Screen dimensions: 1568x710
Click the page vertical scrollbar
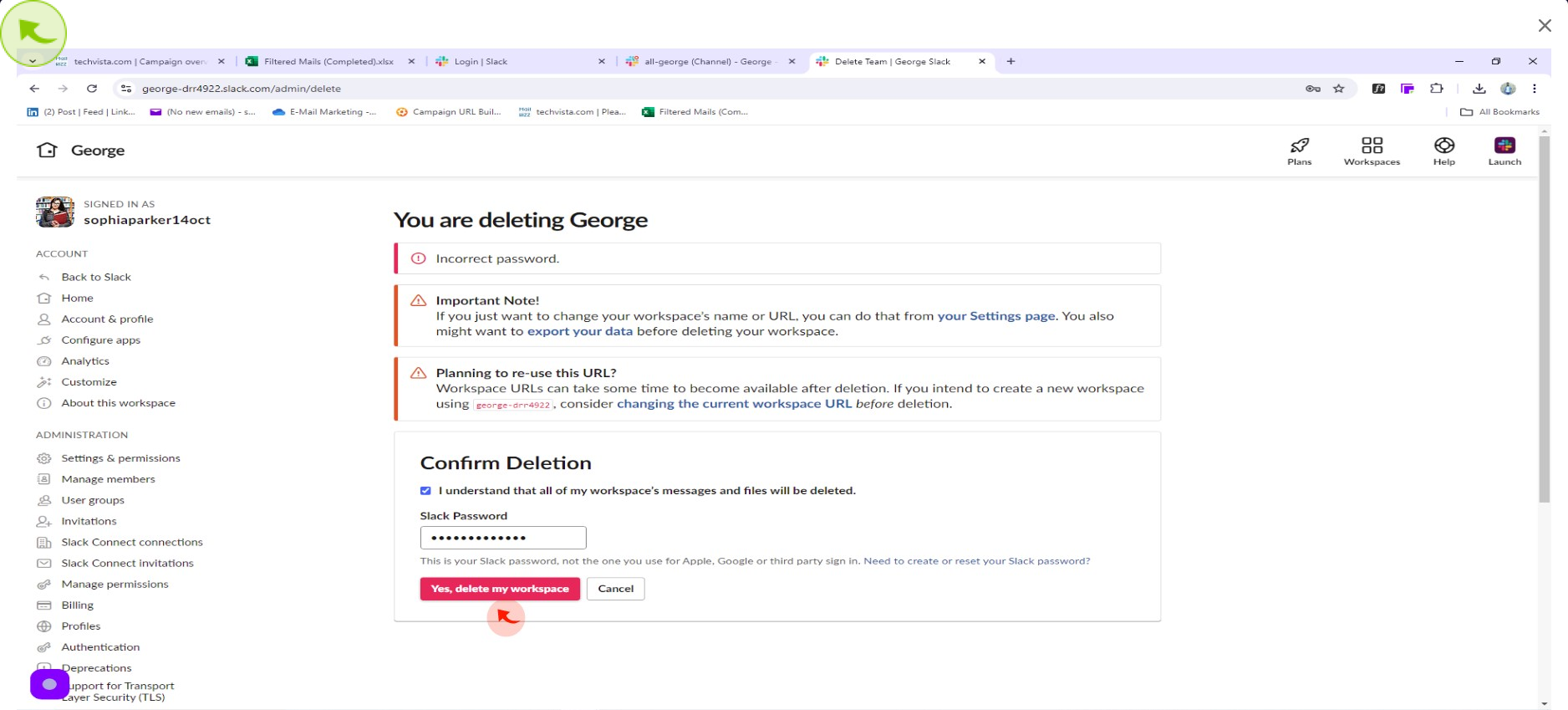click(x=1544, y=319)
